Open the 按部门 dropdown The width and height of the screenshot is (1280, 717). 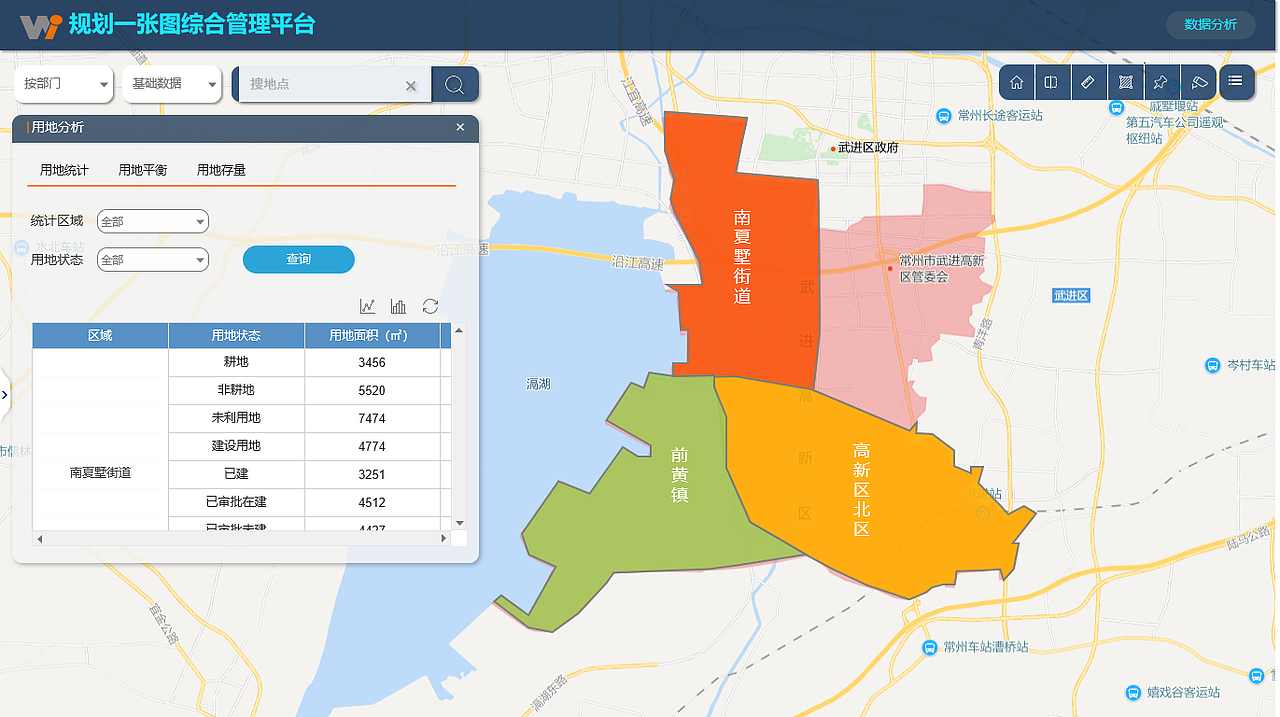coord(66,84)
